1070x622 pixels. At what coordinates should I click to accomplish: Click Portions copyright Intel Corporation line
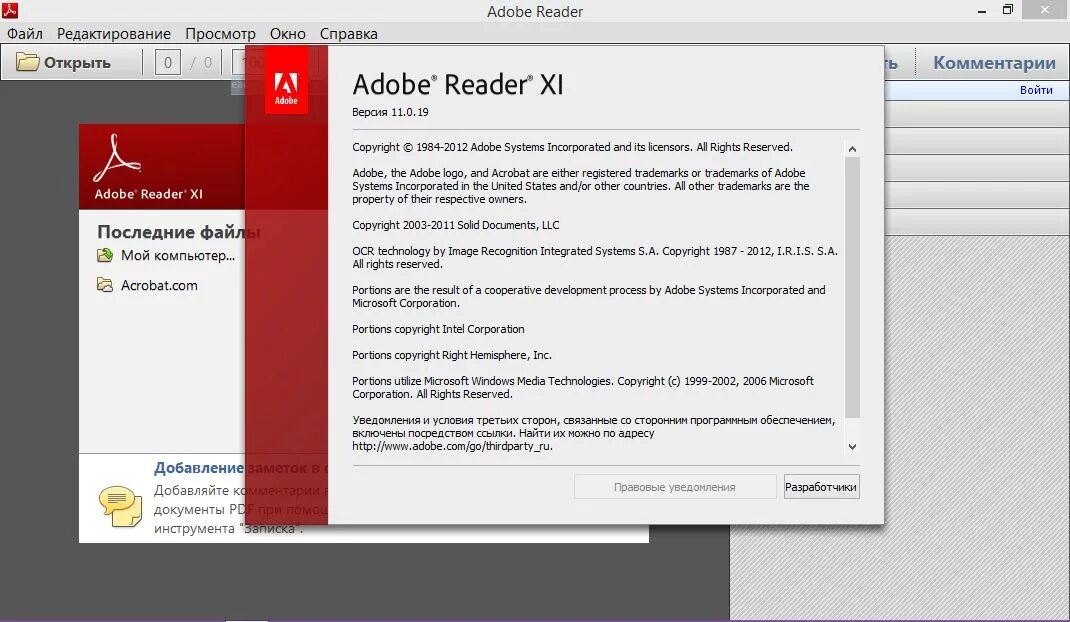coord(438,329)
